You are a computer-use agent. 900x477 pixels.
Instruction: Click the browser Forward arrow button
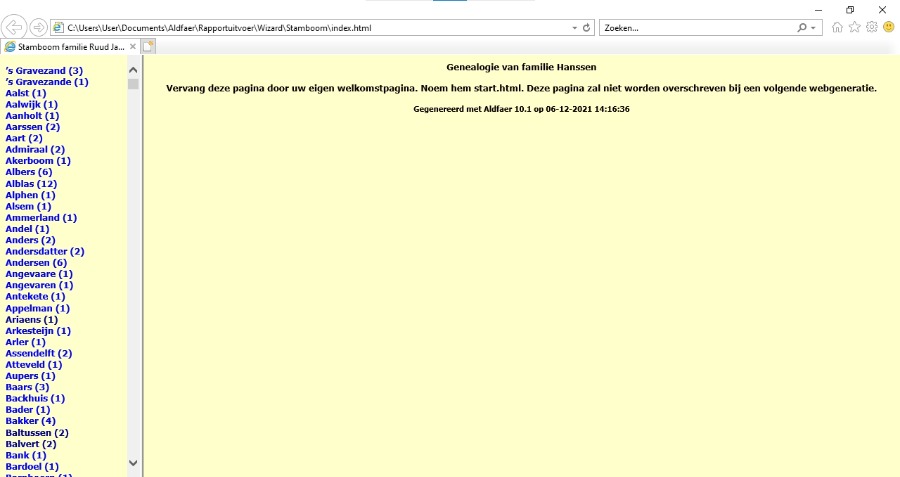click(38, 27)
